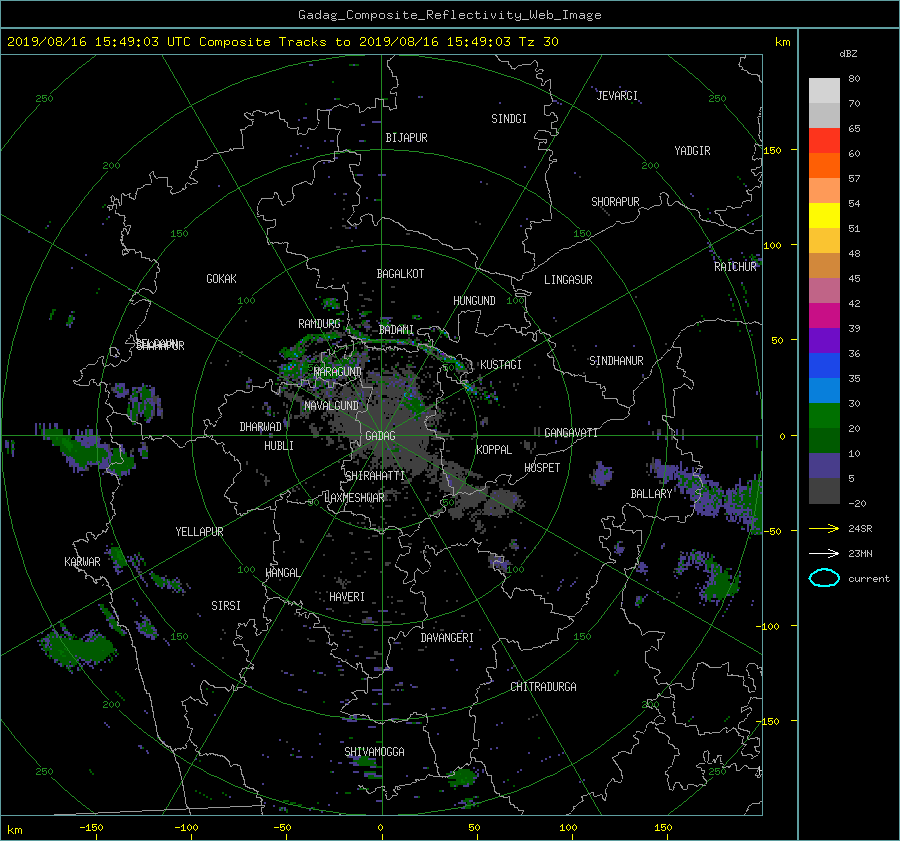Click the cyan current-track ellipse icon

coord(824,578)
